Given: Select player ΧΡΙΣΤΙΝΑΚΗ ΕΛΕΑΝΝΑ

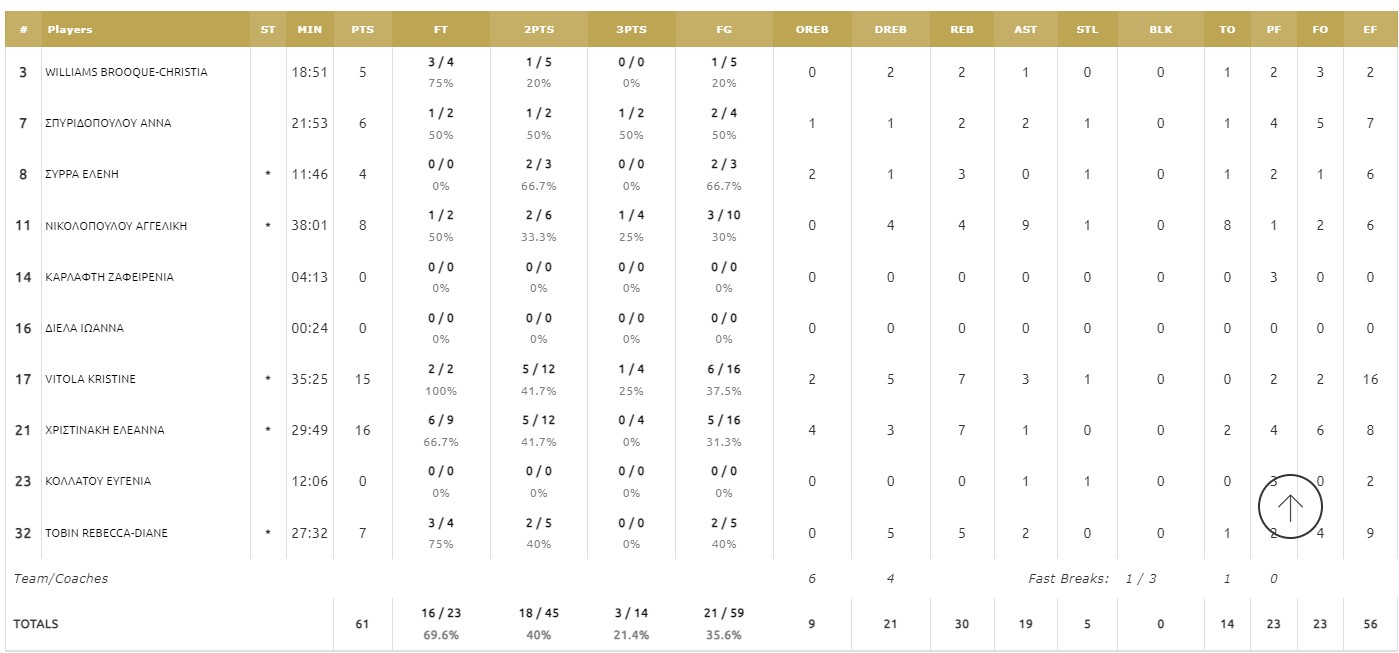Looking at the screenshot, I should click(105, 430).
